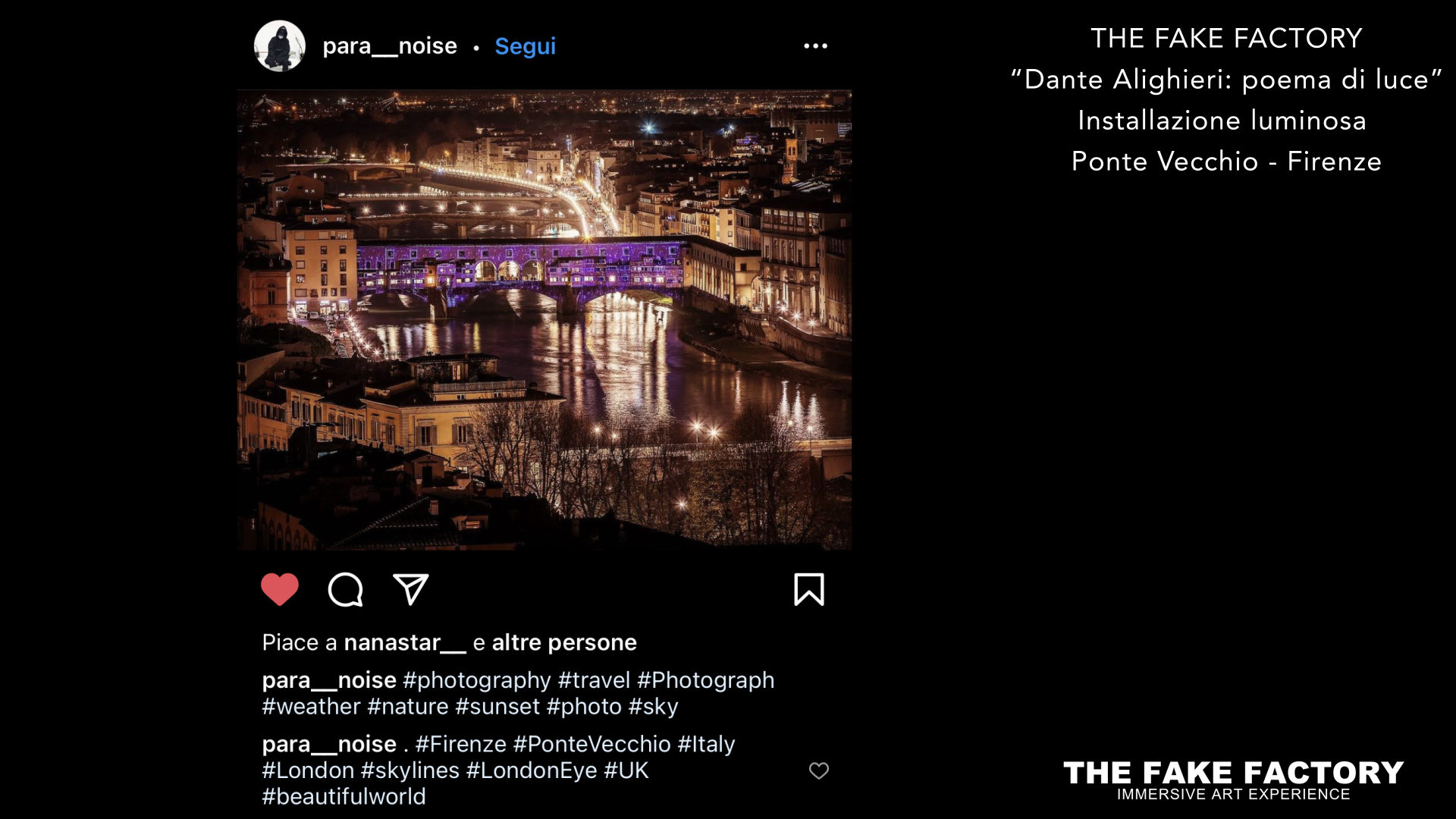Open the para__noise username in the header
Image resolution: width=1456 pixels, height=819 pixels.
390,46
